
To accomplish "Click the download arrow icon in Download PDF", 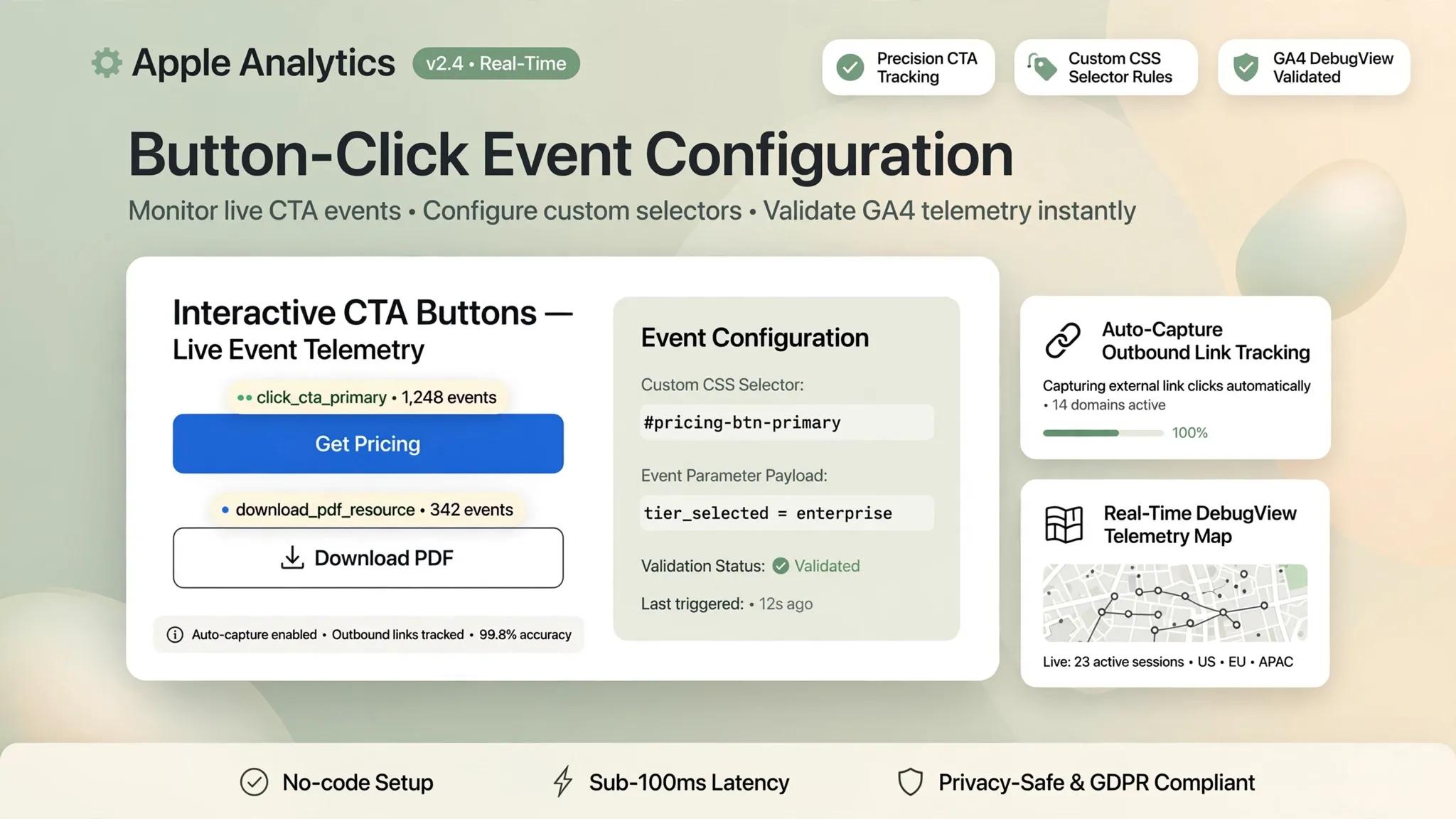I will click(x=292, y=558).
